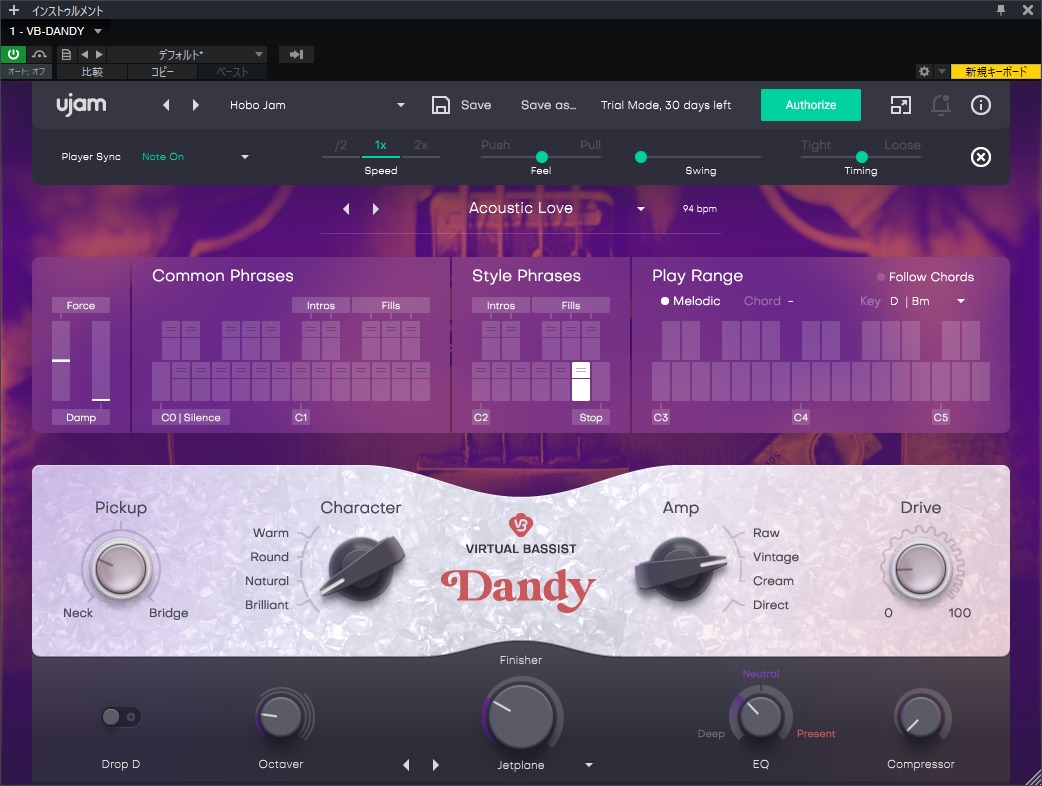This screenshot has width=1042, height=786.
Task: Click the host settings gear icon
Action: (x=924, y=71)
